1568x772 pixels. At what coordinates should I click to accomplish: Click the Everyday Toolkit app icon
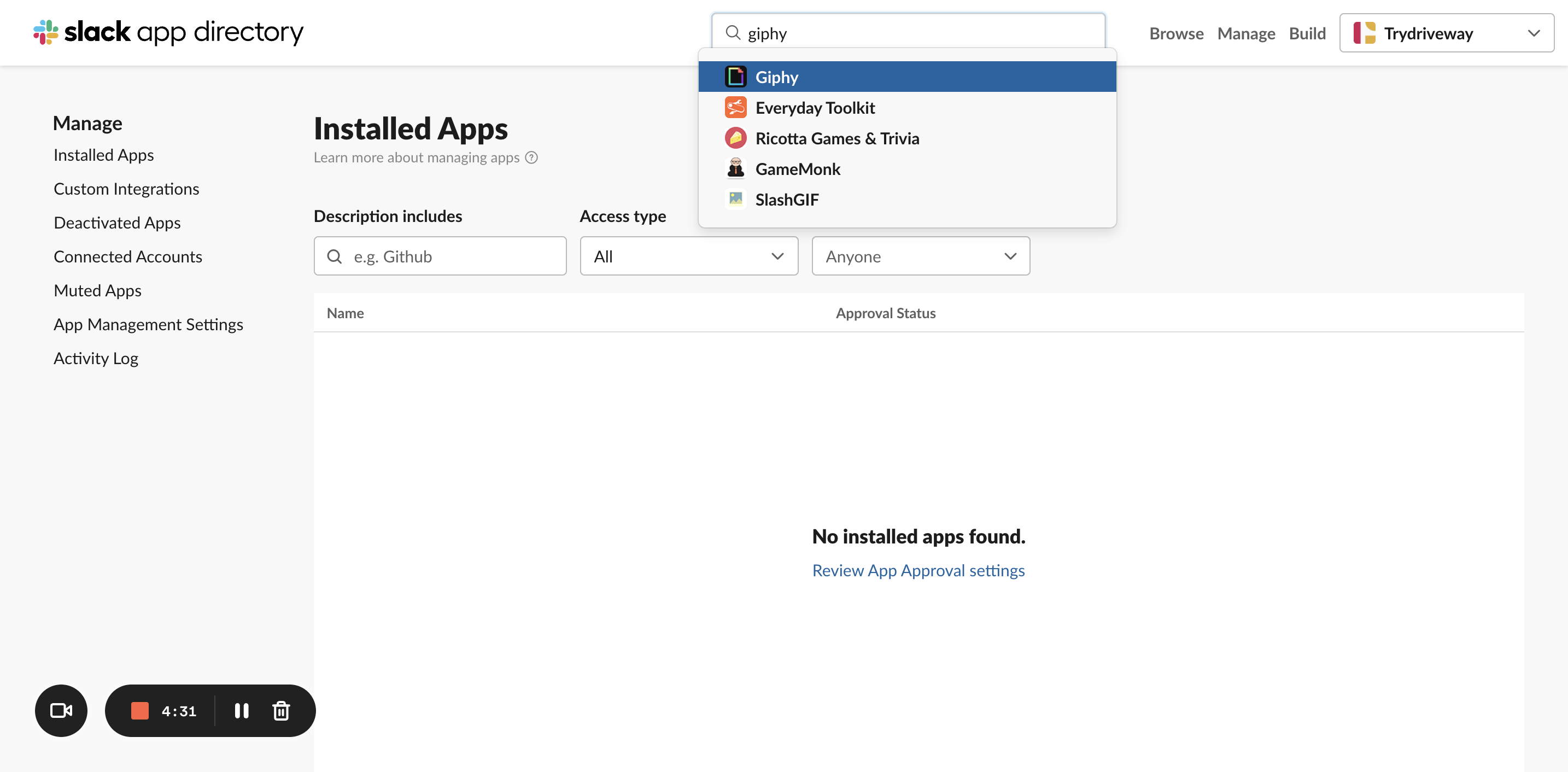[735, 107]
